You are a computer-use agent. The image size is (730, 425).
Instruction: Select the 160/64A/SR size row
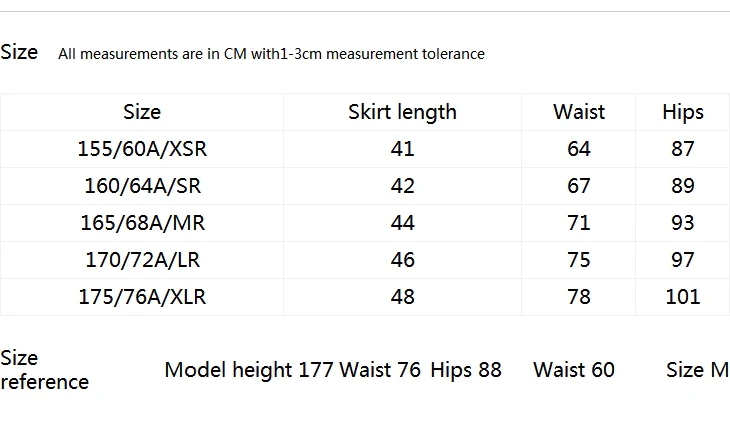click(365, 186)
